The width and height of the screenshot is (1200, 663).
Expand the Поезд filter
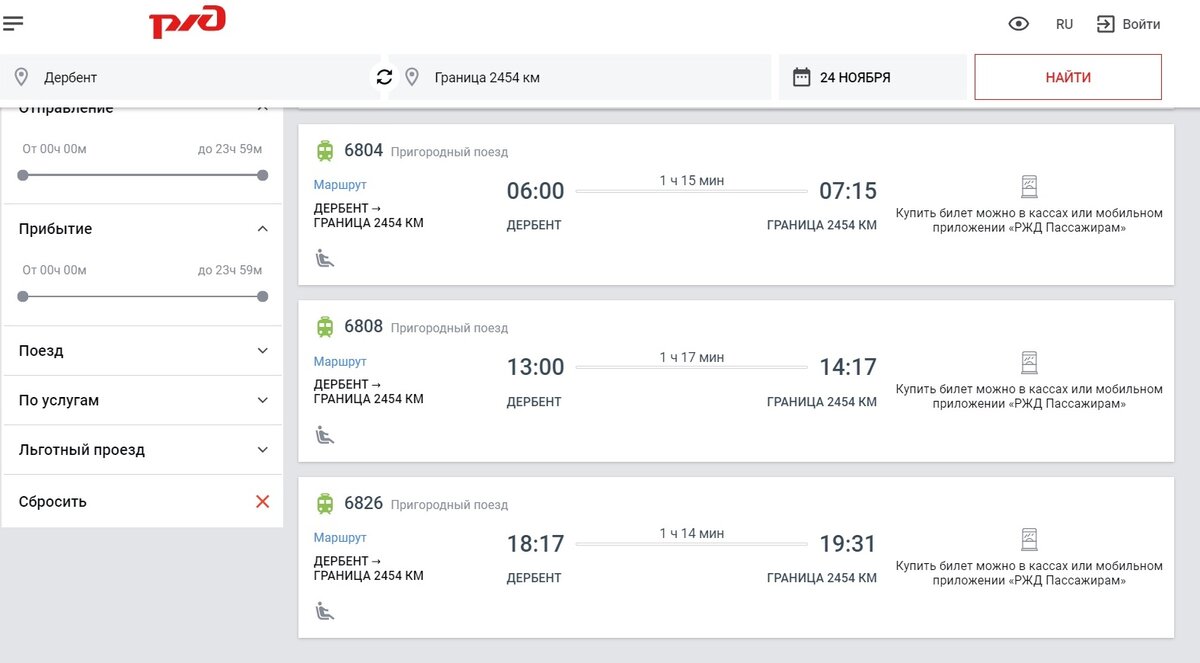tap(262, 351)
